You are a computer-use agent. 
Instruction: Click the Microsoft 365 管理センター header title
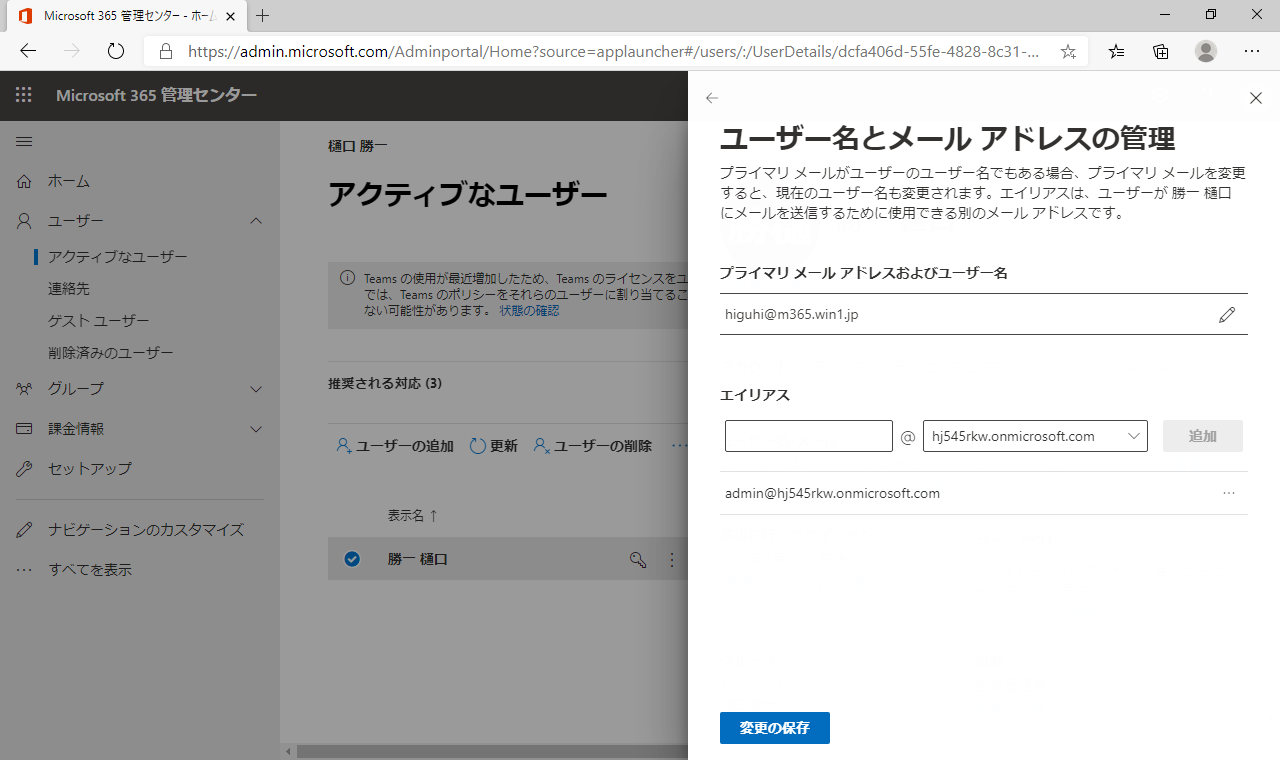[156, 95]
